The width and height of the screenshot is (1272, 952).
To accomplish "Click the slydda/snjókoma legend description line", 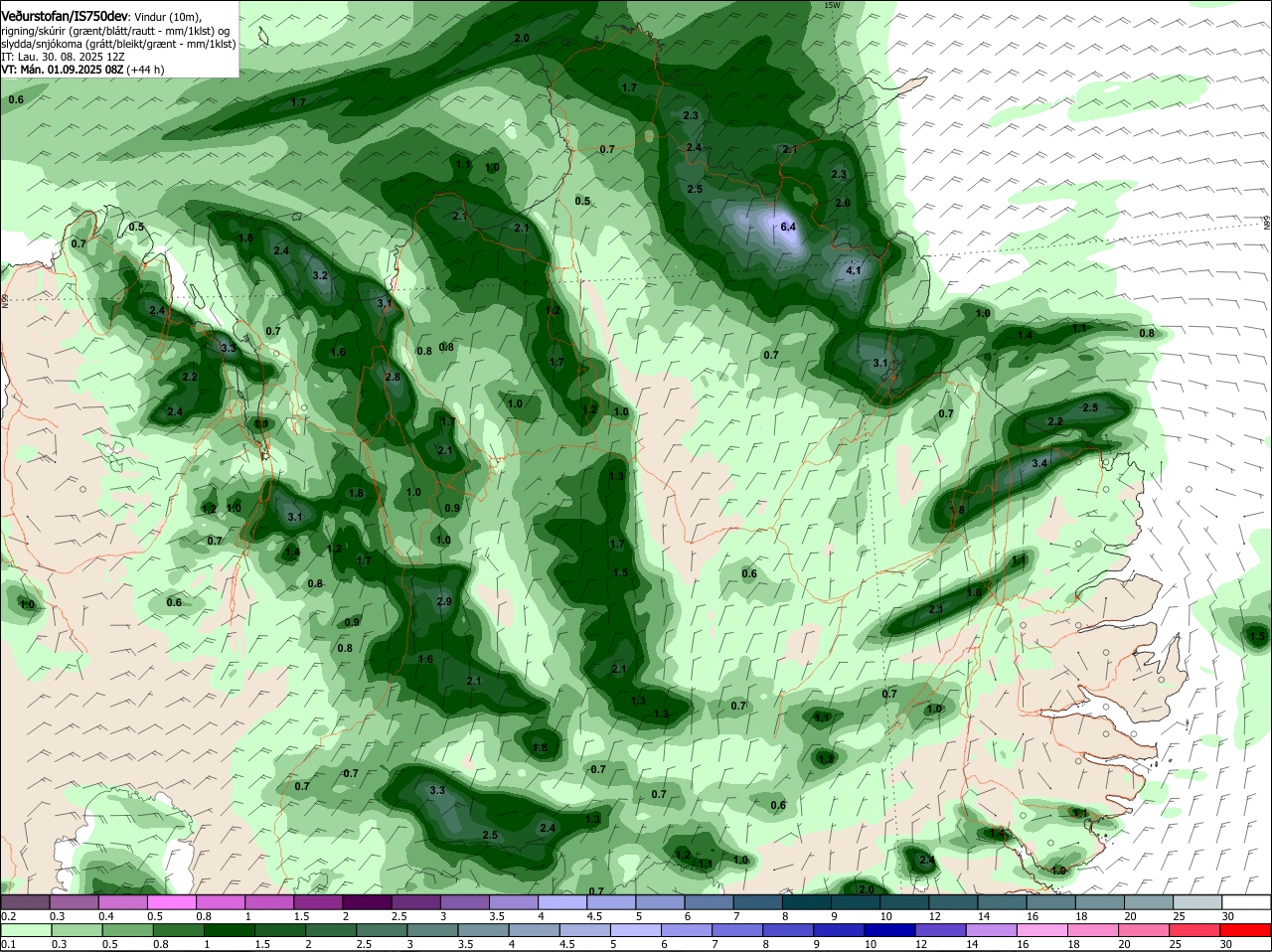I will [118, 44].
